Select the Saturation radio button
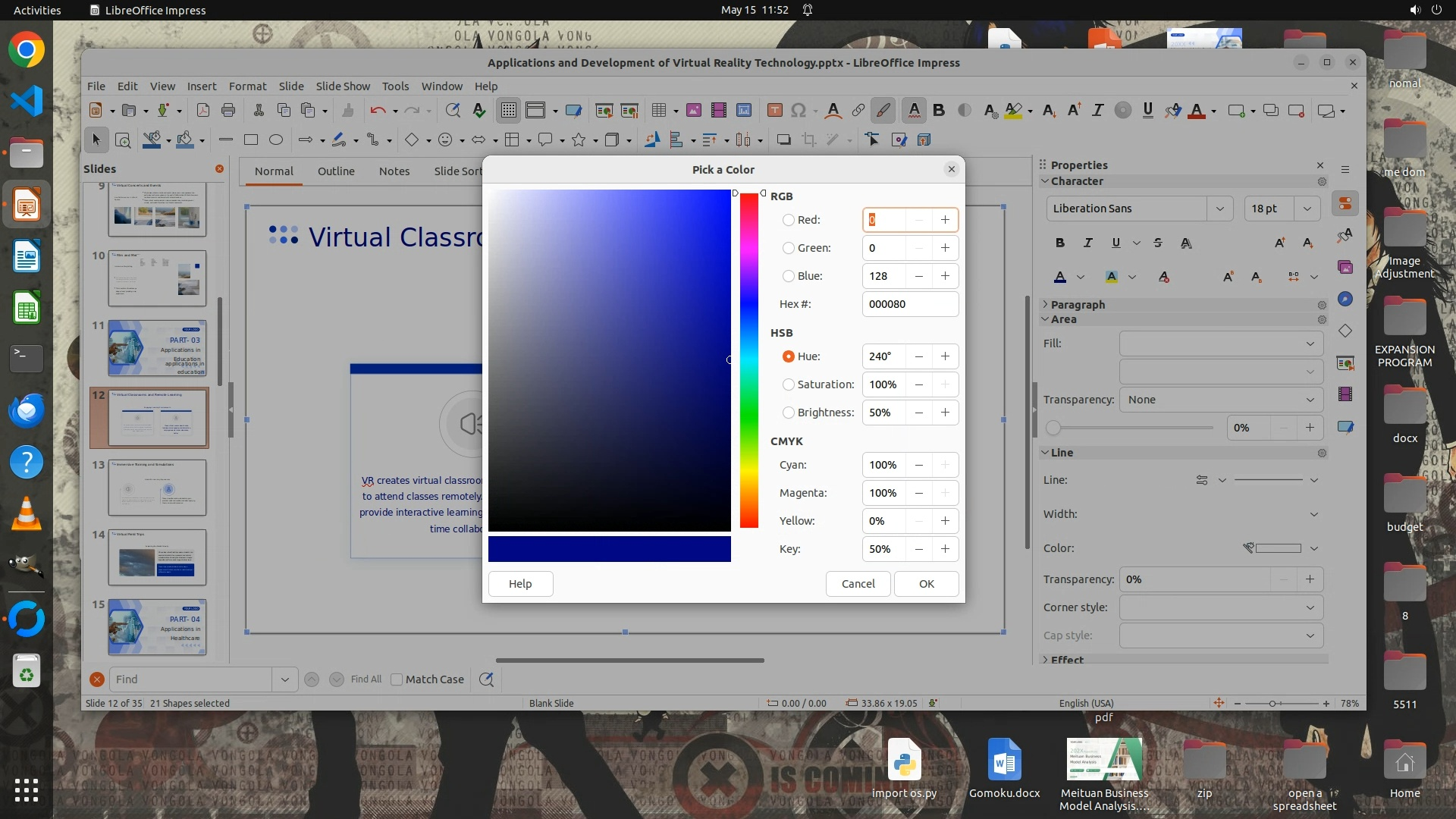The image size is (1456, 819). click(789, 384)
